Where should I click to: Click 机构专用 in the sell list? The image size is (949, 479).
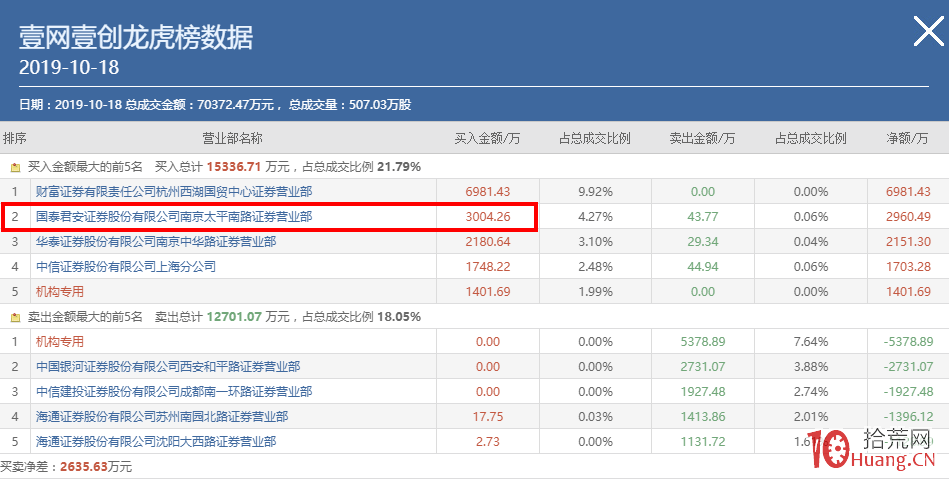click(x=59, y=342)
